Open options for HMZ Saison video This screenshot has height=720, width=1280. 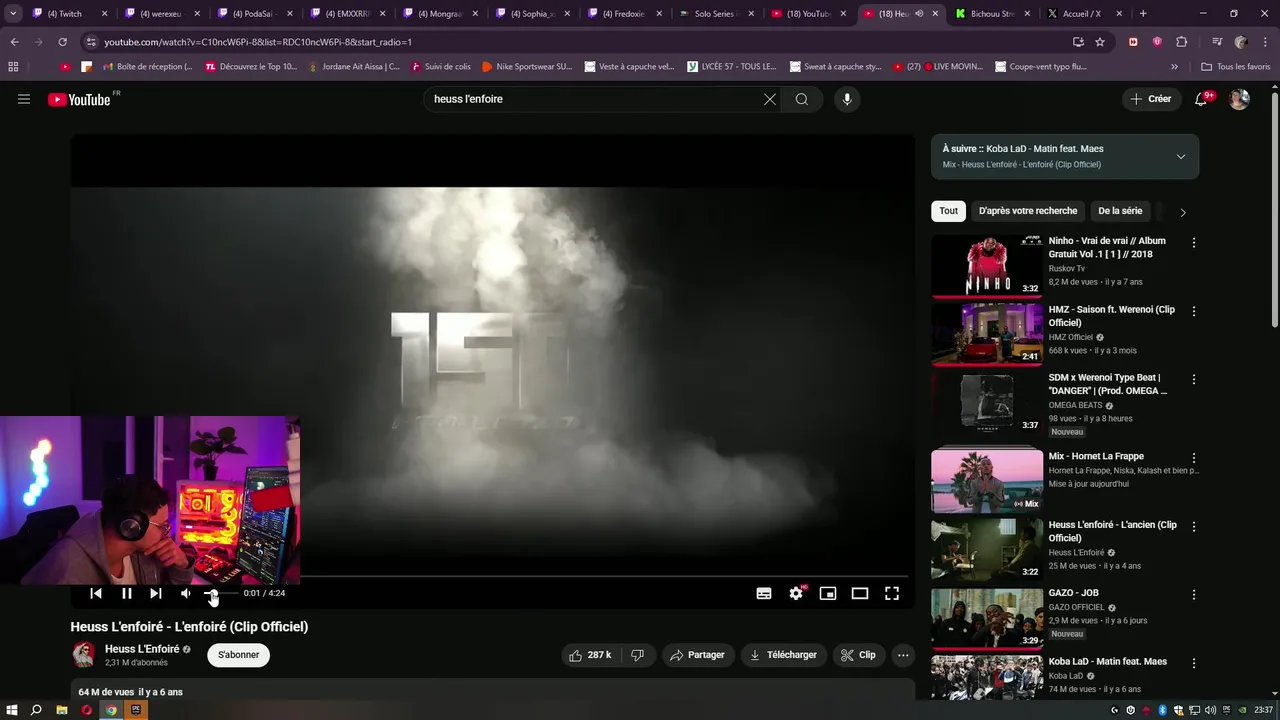tap(1193, 311)
